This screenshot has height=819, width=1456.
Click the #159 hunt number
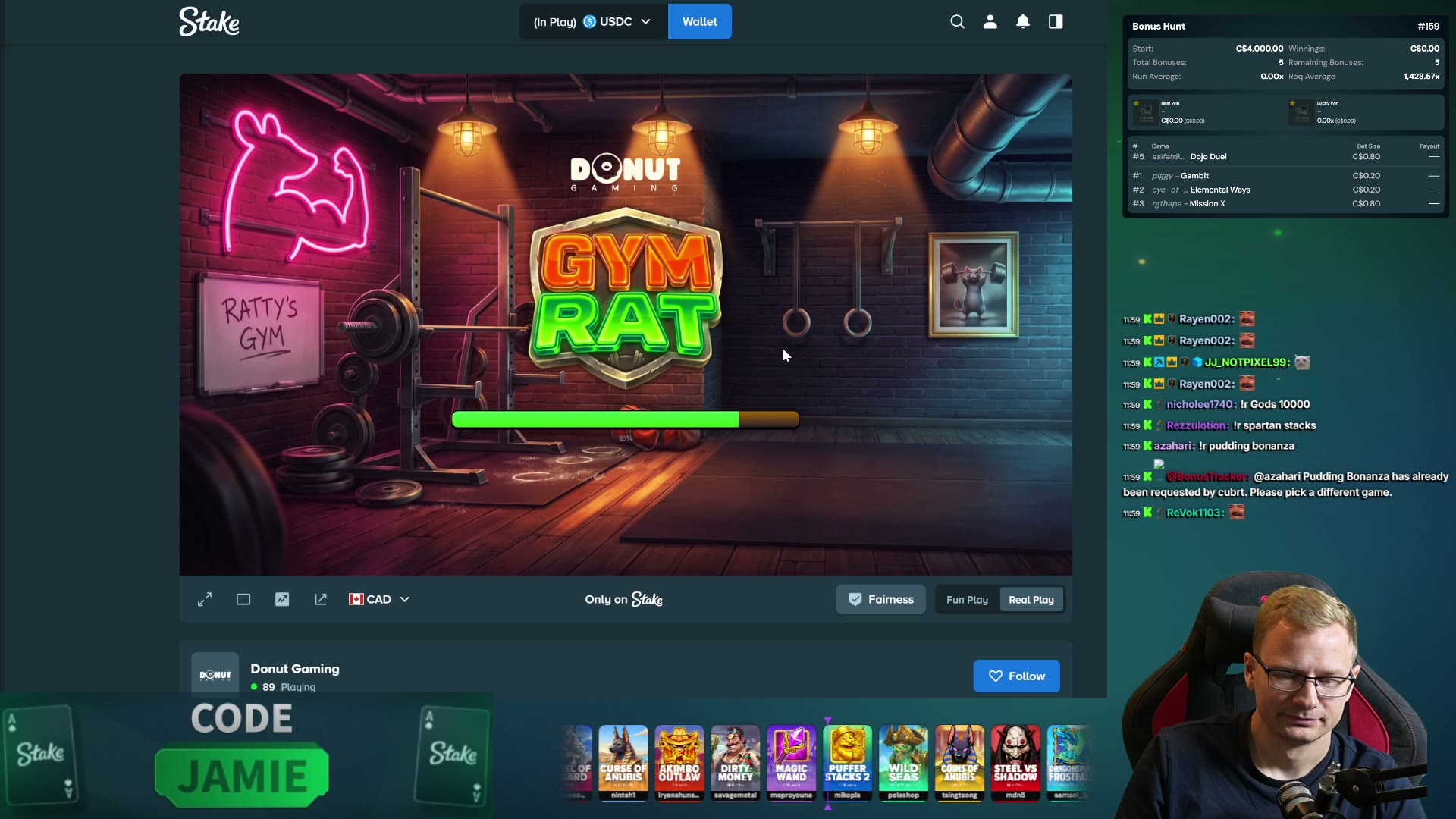pos(1429,26)
